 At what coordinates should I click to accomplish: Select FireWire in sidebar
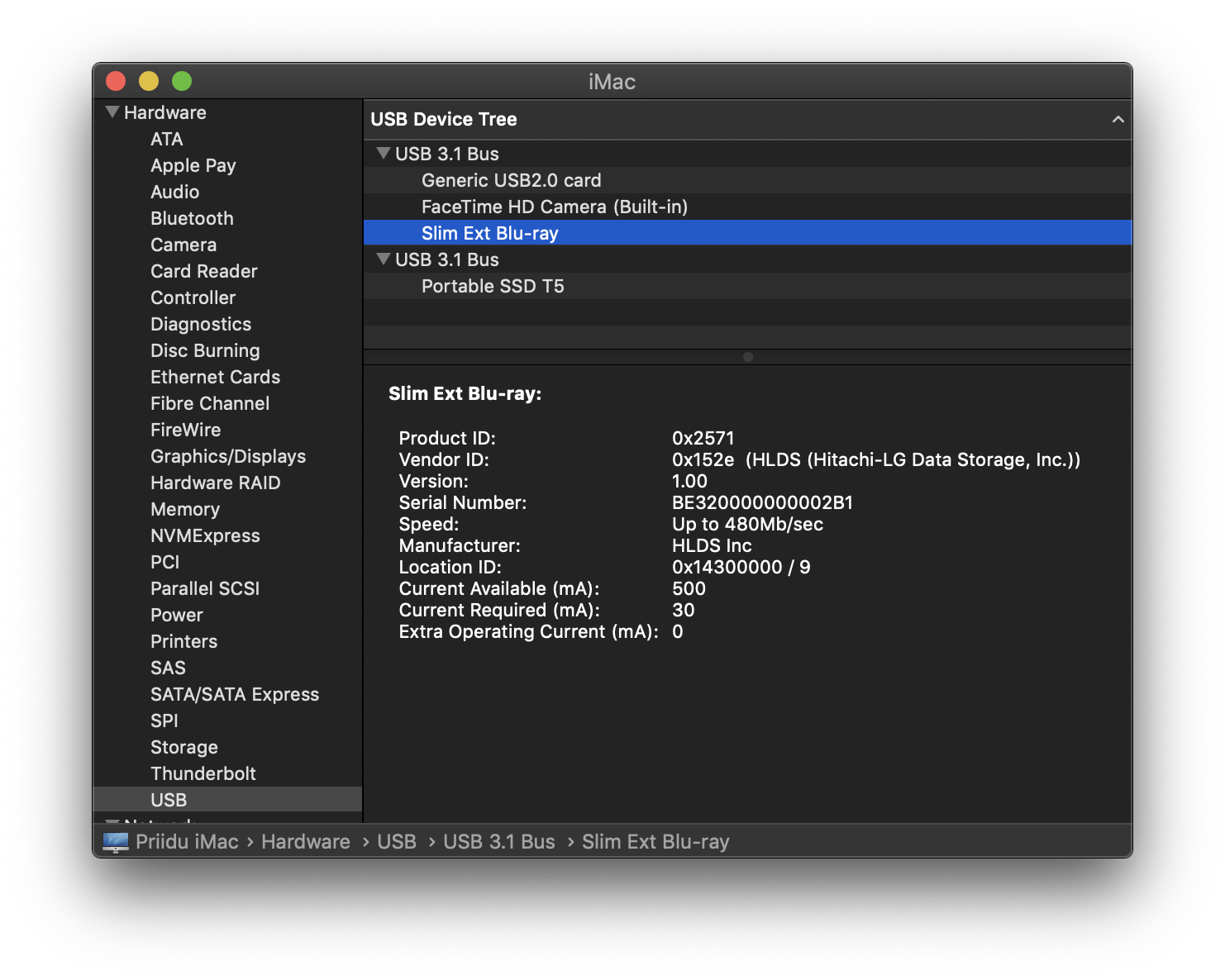186,430
